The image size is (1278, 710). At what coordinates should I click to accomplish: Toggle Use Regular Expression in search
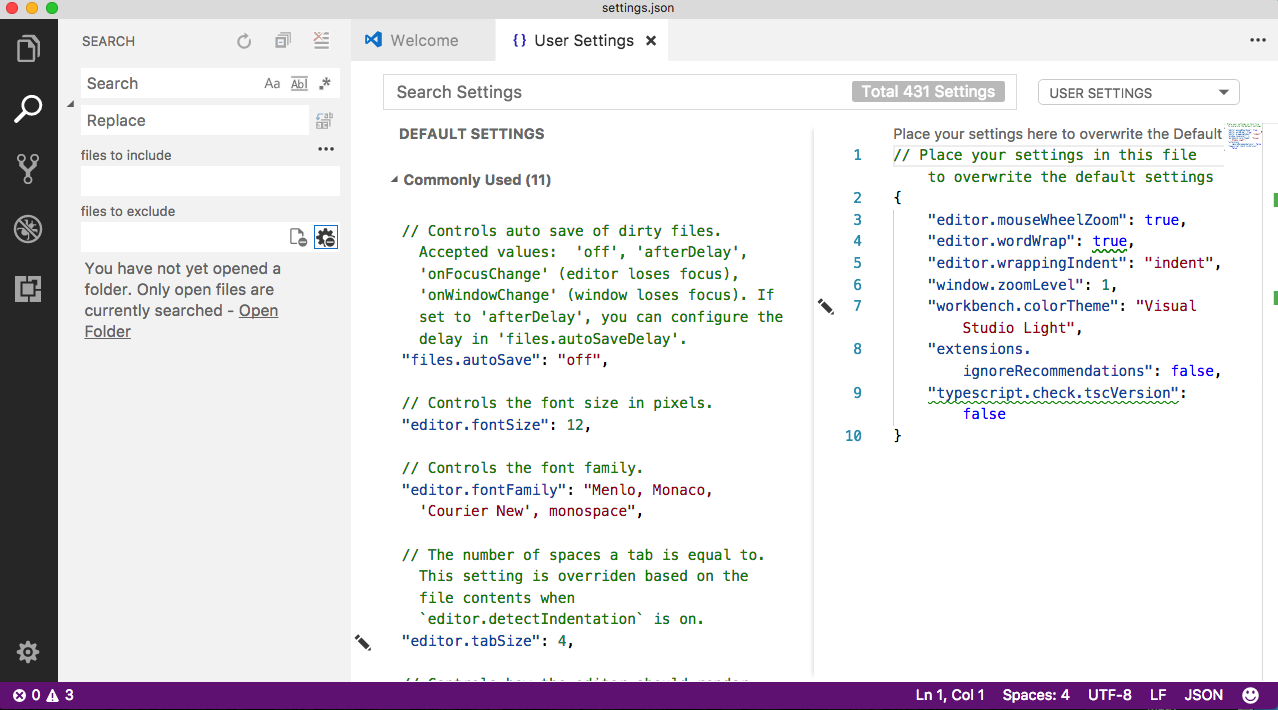325,84
